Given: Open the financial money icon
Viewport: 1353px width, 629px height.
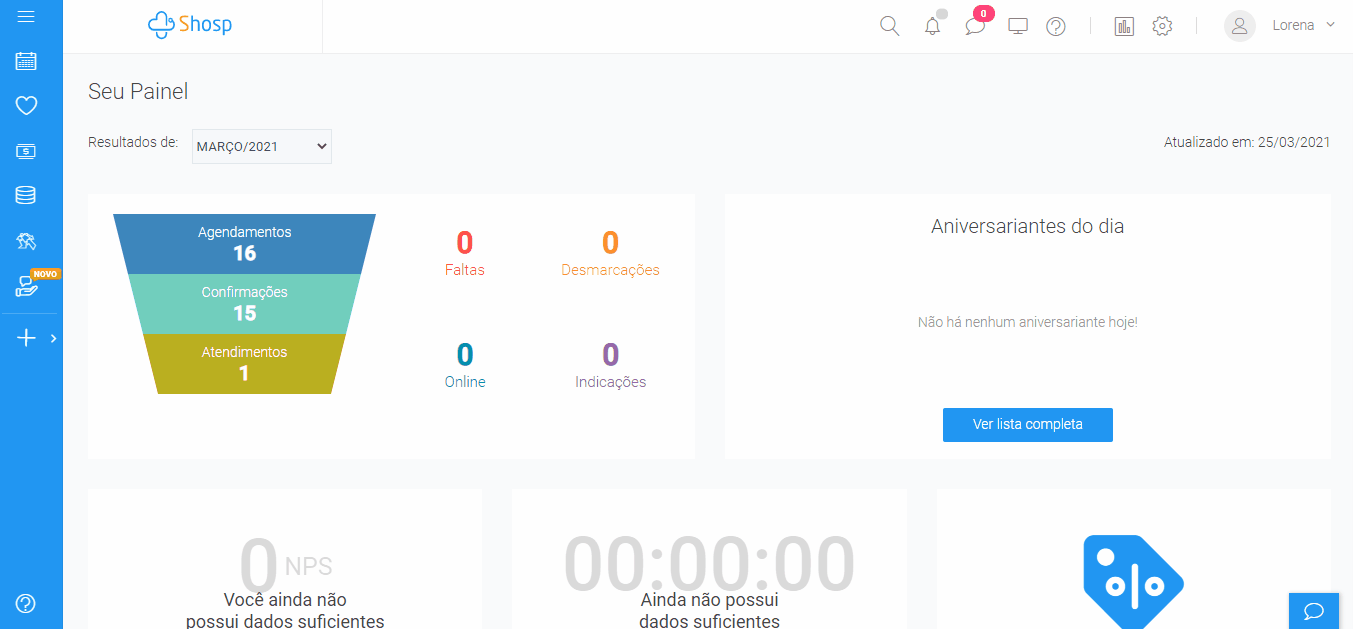Looking at the screenshot, I should [x=27, y=151].
